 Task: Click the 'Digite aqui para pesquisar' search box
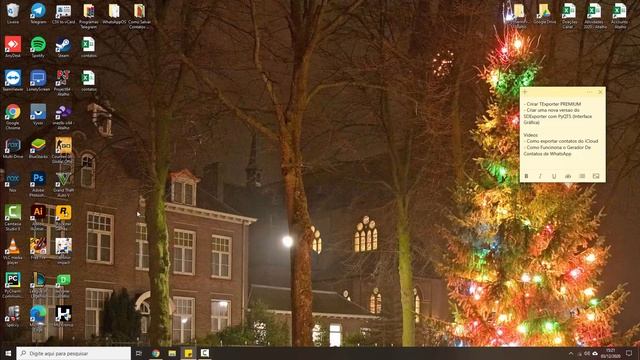pyautogui.click(x=73, y=353)
